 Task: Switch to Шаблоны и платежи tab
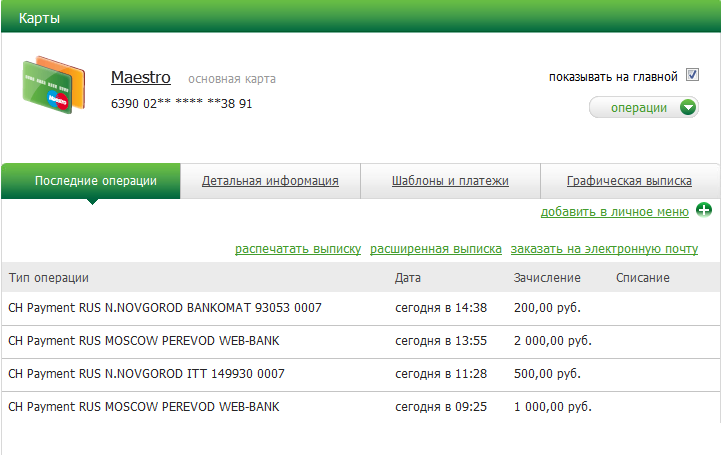coord(449,181)
